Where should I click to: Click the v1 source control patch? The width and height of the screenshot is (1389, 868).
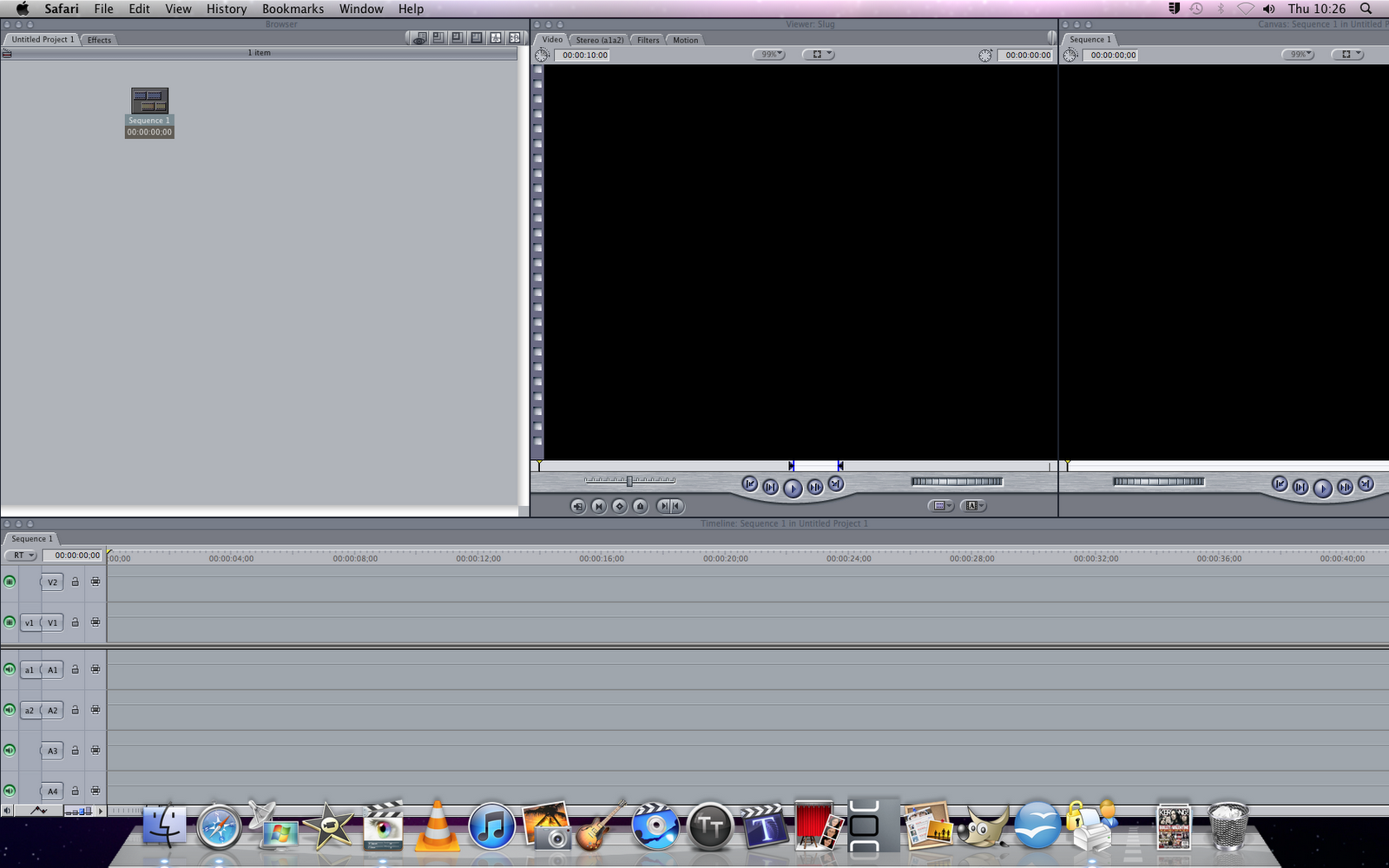click(30, 622)
